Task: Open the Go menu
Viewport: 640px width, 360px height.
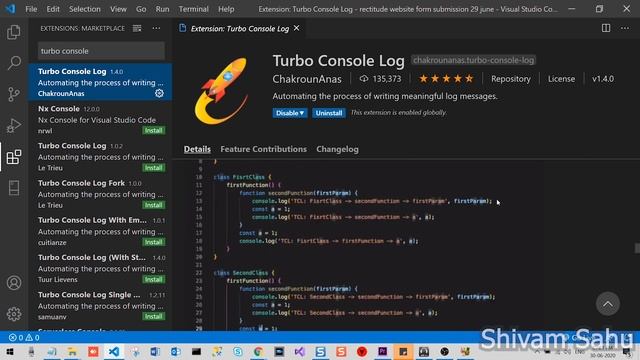Action: (141, 9)
